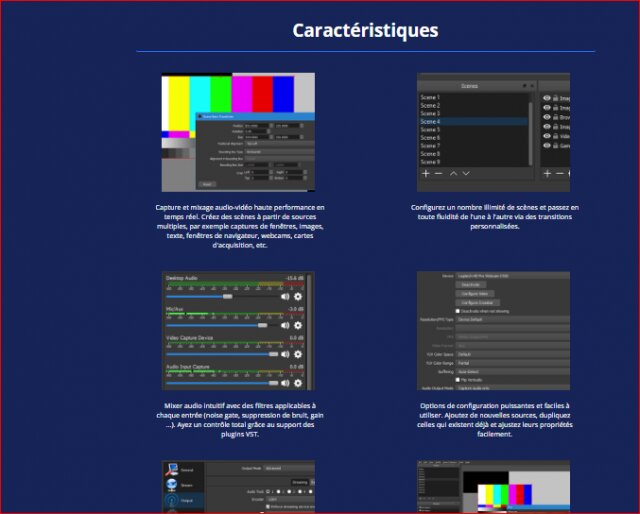Open the color bars transform thumbnail
This screenshot has height=514, width=640.
tap(238, 132)
